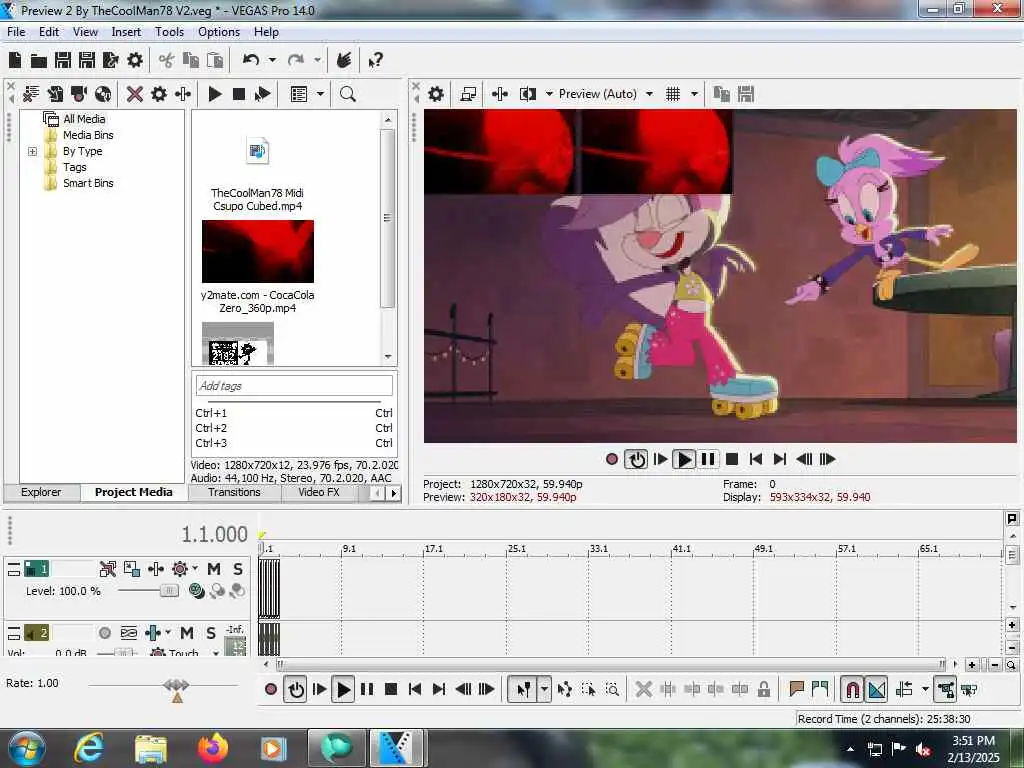Open a project using the folder icon
This screenshot has width=1024, height=768.
39,61
